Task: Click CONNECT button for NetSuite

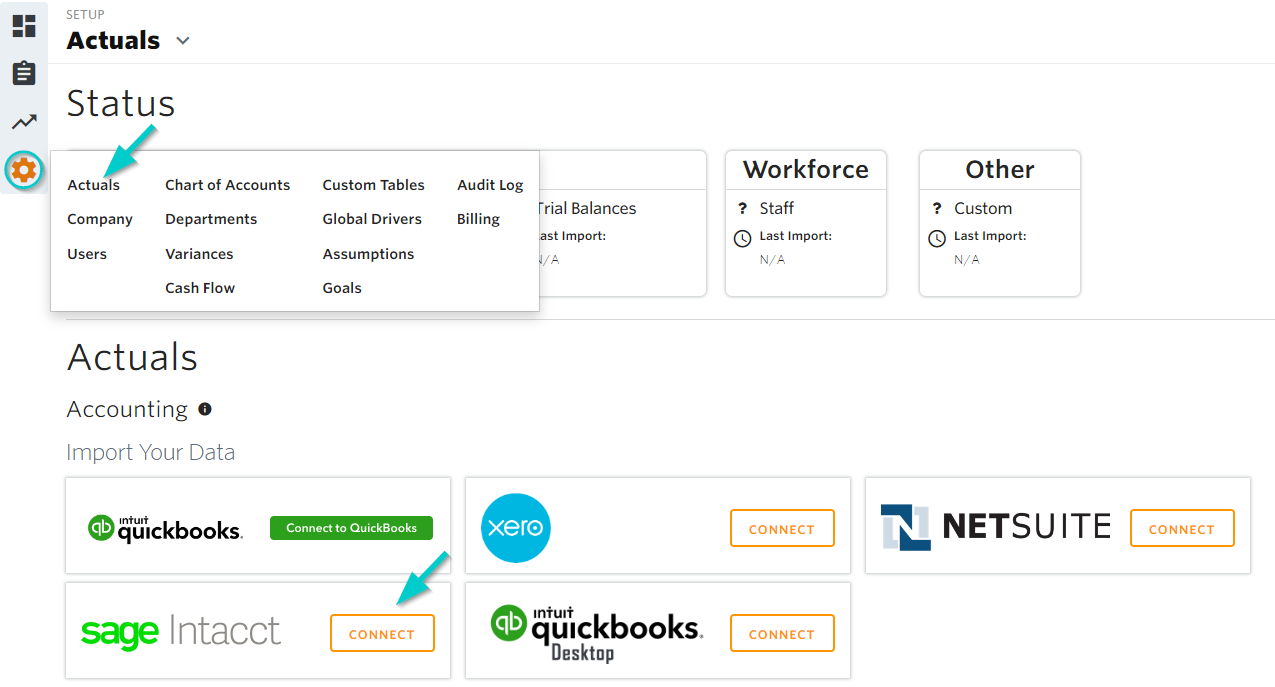Action: pos(1182,528)
